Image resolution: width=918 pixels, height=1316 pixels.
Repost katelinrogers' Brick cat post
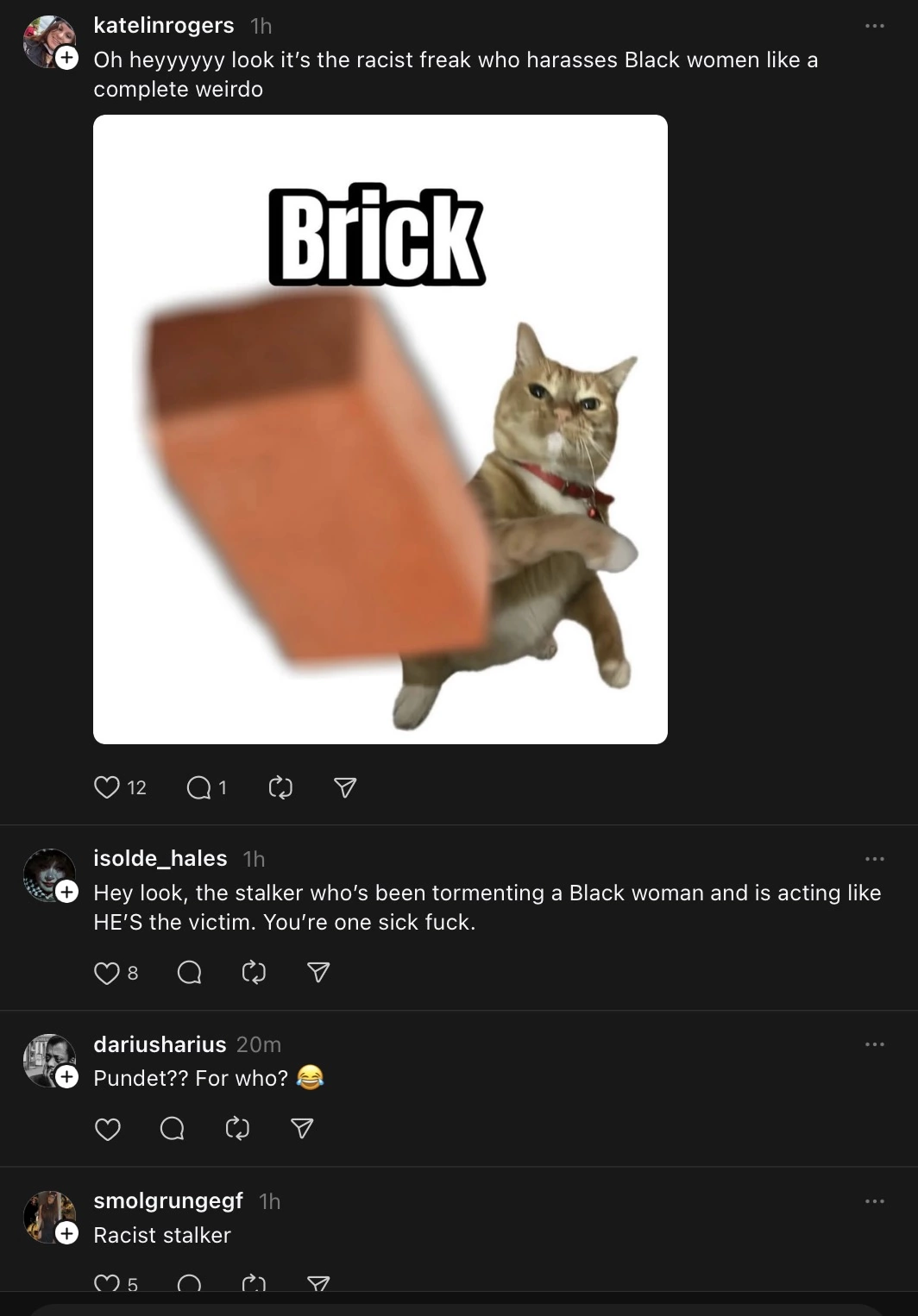[280, 787]
